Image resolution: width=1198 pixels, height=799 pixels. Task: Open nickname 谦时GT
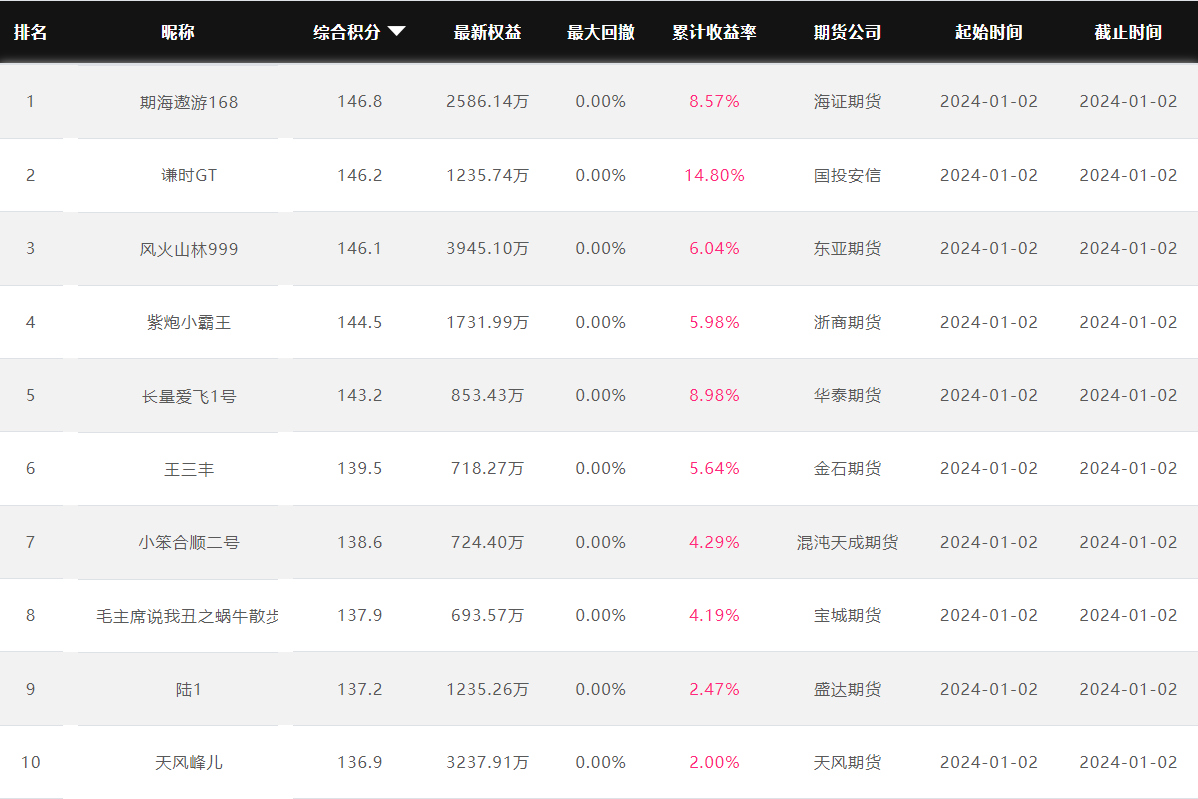coord(189,175)
